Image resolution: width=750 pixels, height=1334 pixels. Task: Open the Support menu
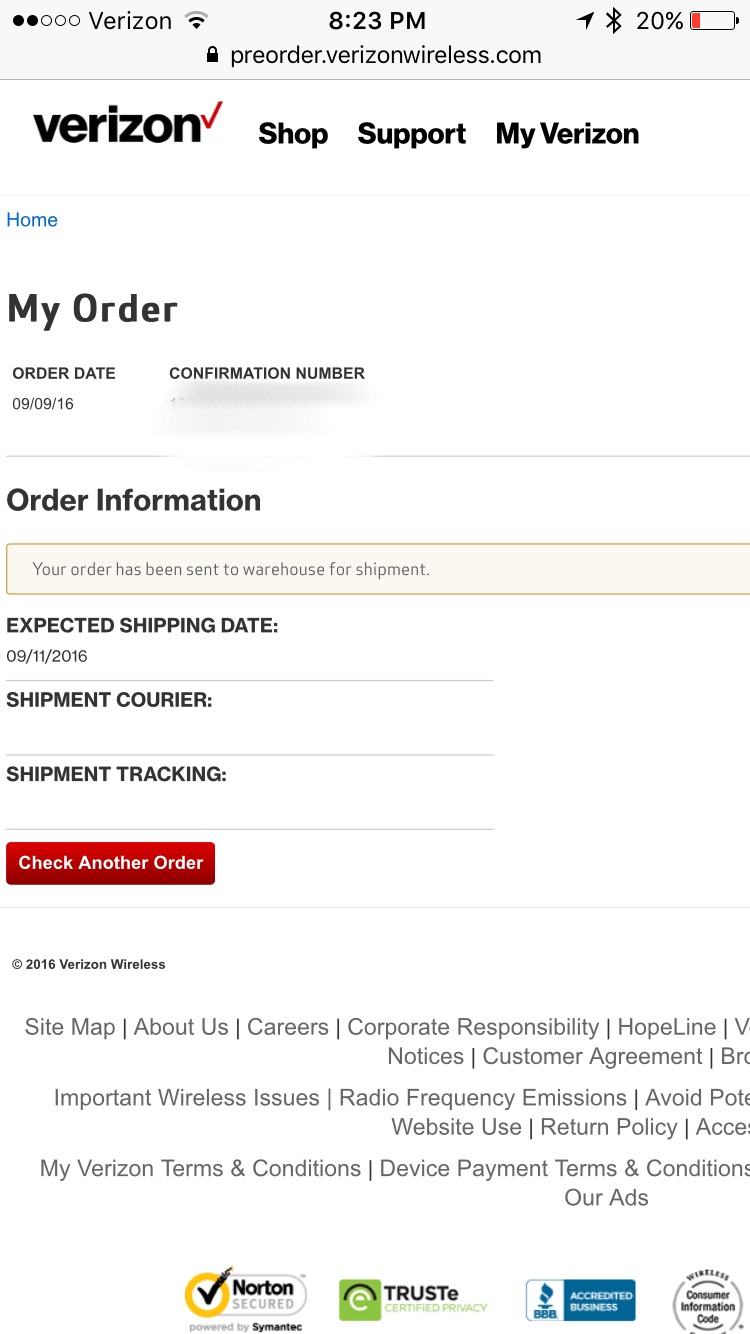coord(411,134)
